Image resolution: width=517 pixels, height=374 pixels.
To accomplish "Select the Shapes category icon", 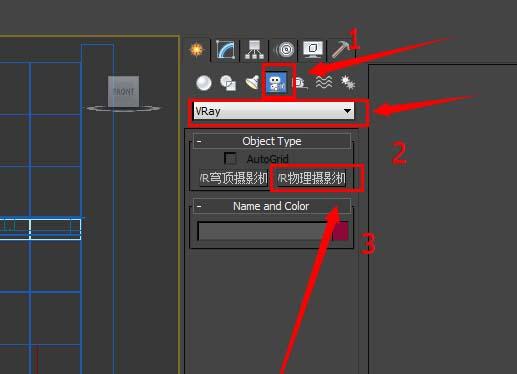I will (x=228, y=83).
